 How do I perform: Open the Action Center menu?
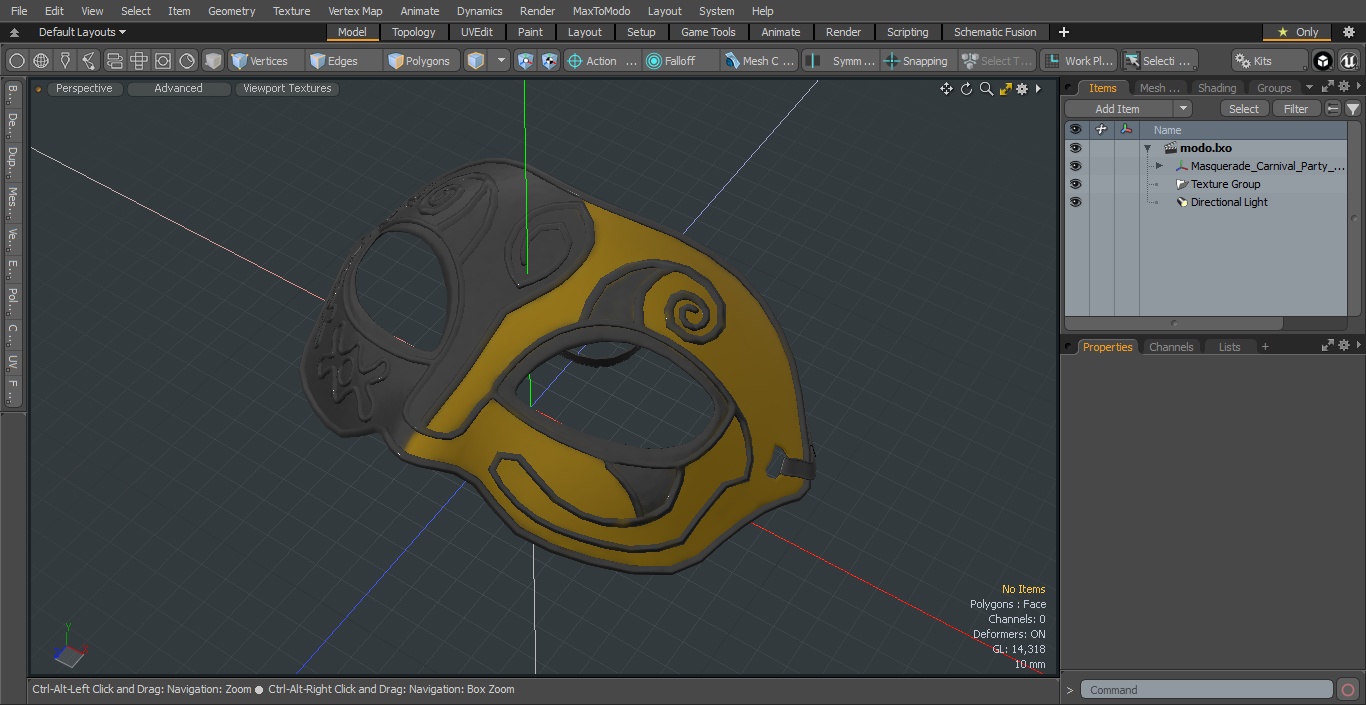point(602,61)
